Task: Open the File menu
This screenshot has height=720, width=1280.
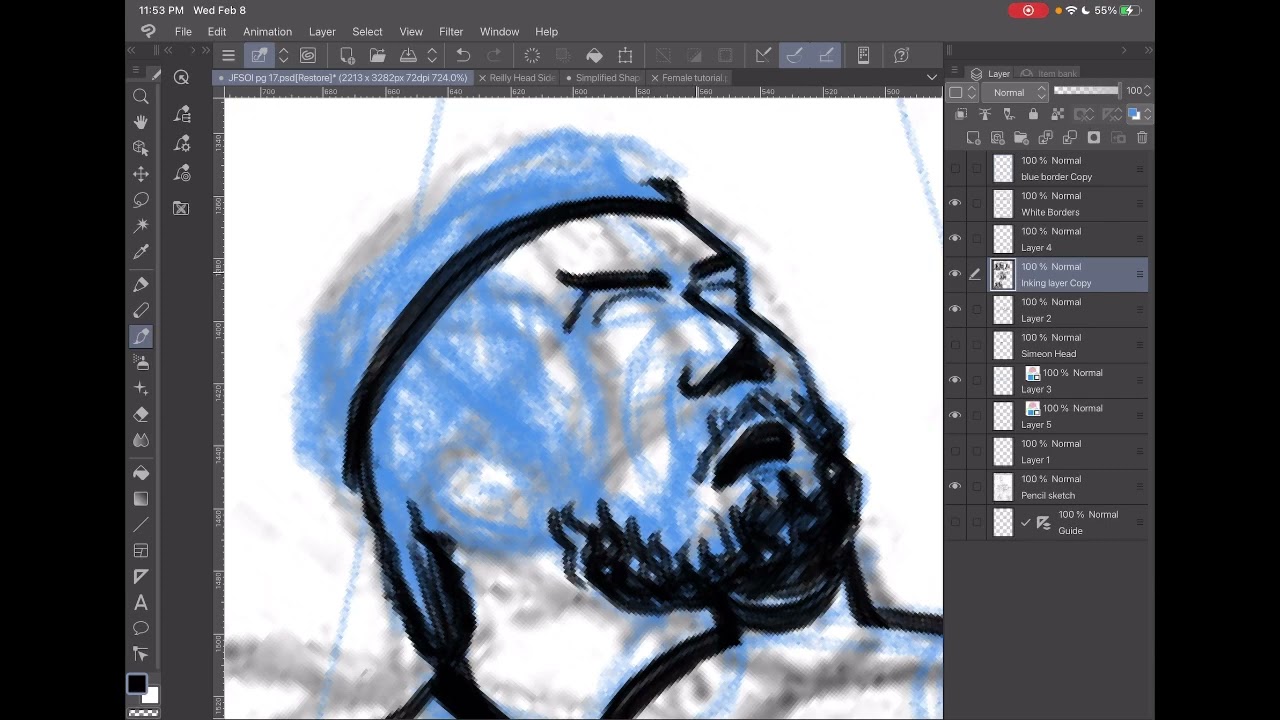Action: pos(183,32)
